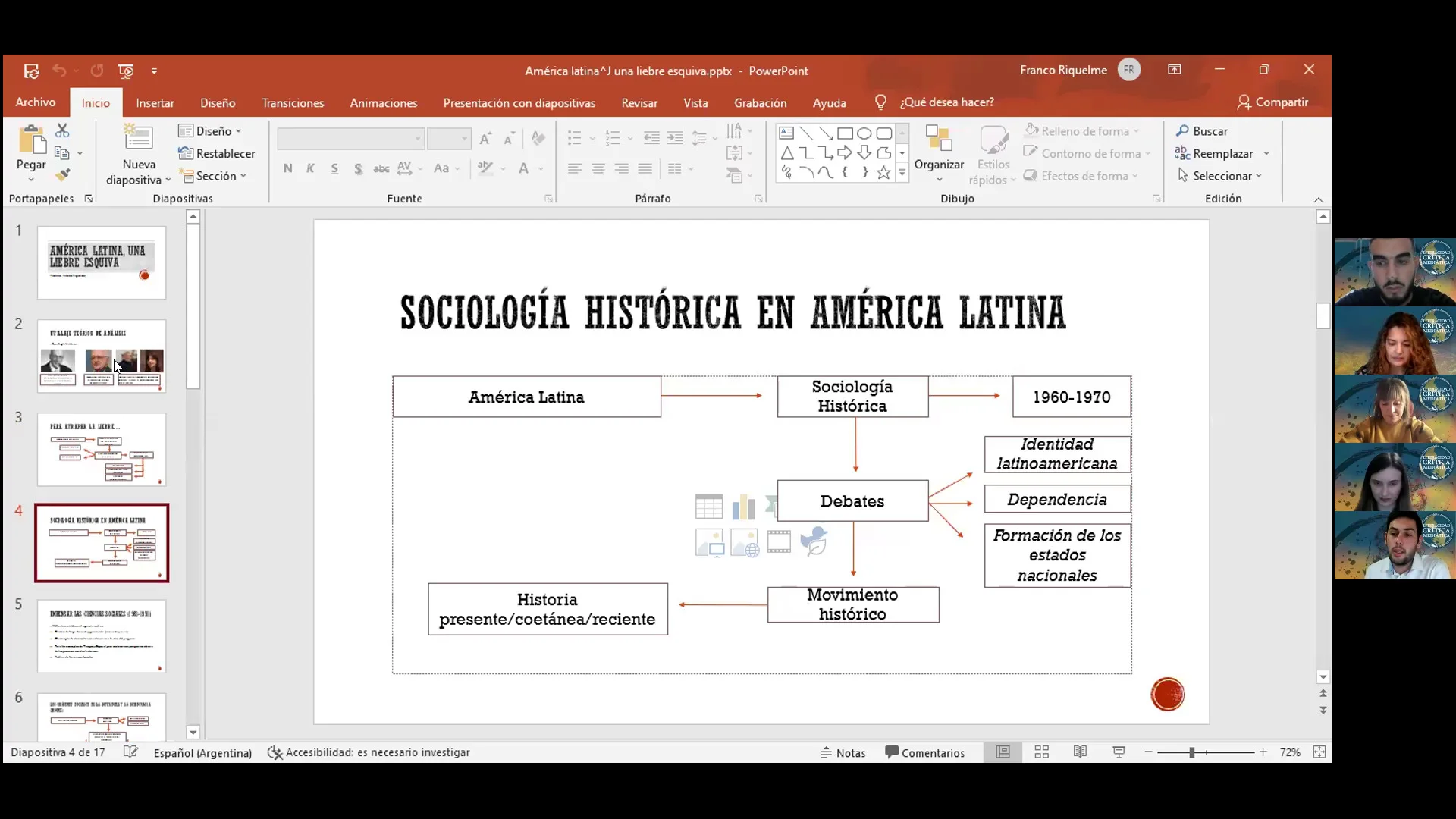Switch to the Vista tab

(x=695, y=102)
